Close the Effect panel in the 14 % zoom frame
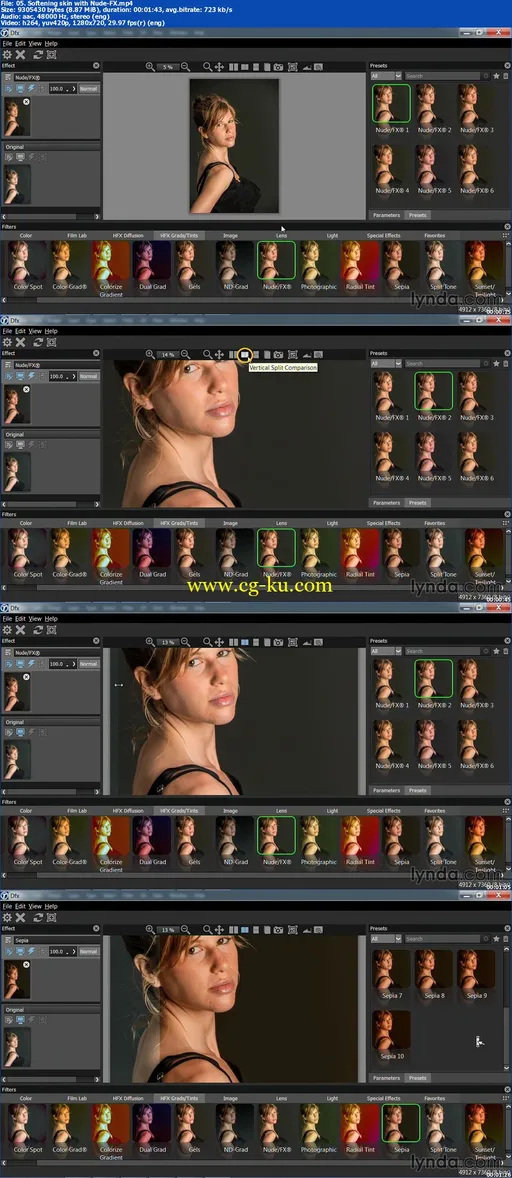The image size is (512, 1178). (96, 353)
